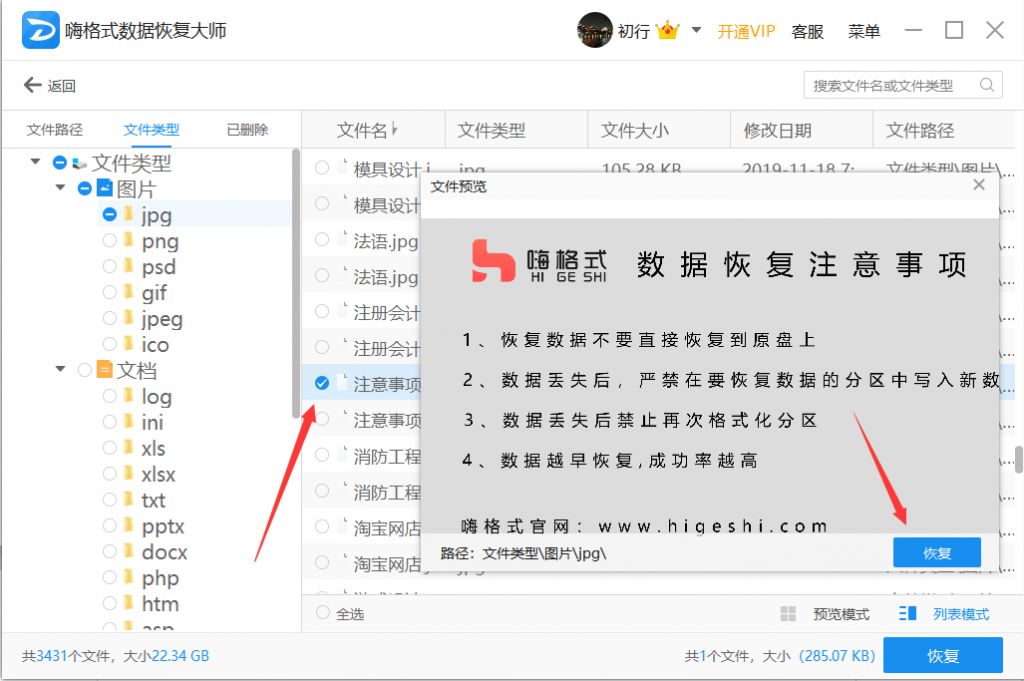Click the ico folder icon
Image resolution: width=1024 pixels, height=681 pixels.
click(x=129, y=343)
